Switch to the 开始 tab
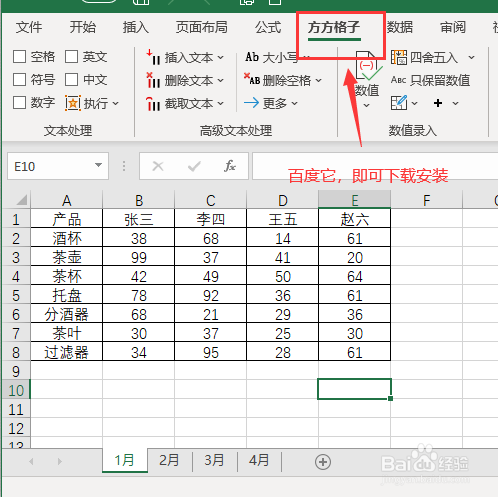498x497 pixels. click(83, 27)
